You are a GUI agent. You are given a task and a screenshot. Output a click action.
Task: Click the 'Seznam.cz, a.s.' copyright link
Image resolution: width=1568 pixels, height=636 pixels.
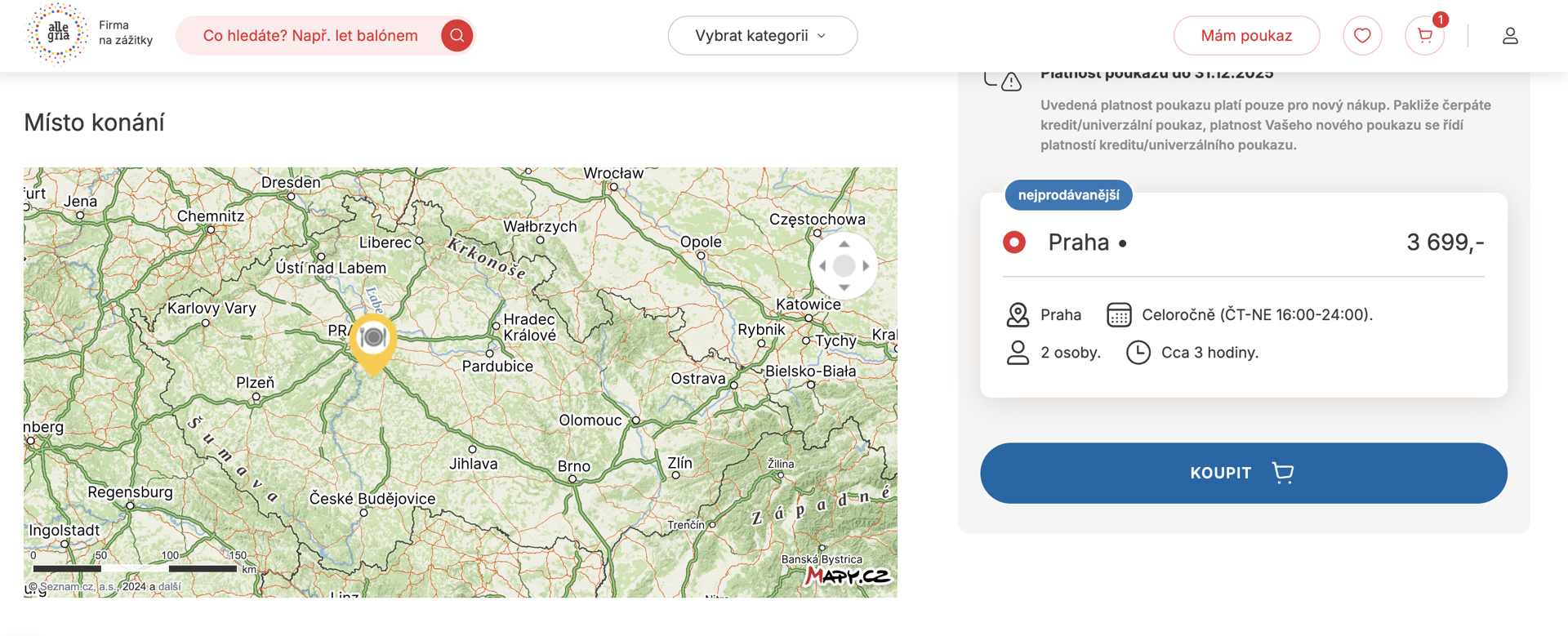(80, 586)
